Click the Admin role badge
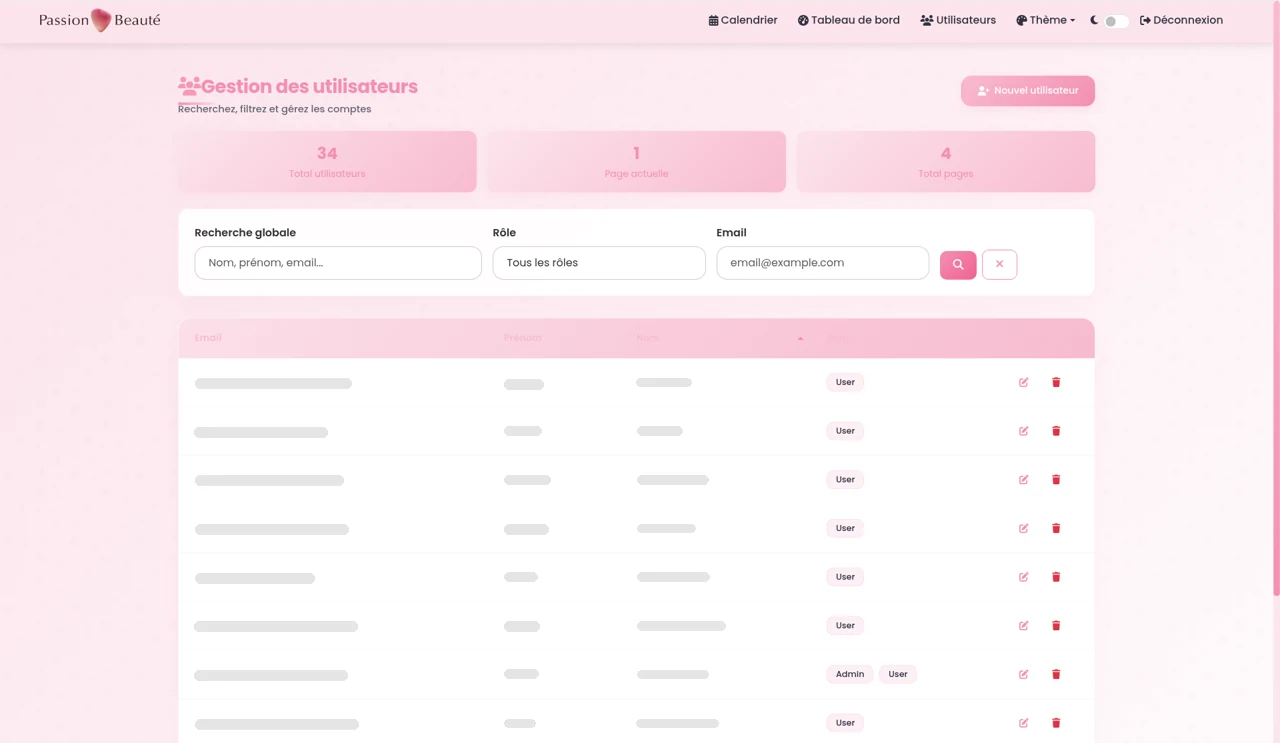The width and height of the screenshot is (1280, 743). pos(850,674)
